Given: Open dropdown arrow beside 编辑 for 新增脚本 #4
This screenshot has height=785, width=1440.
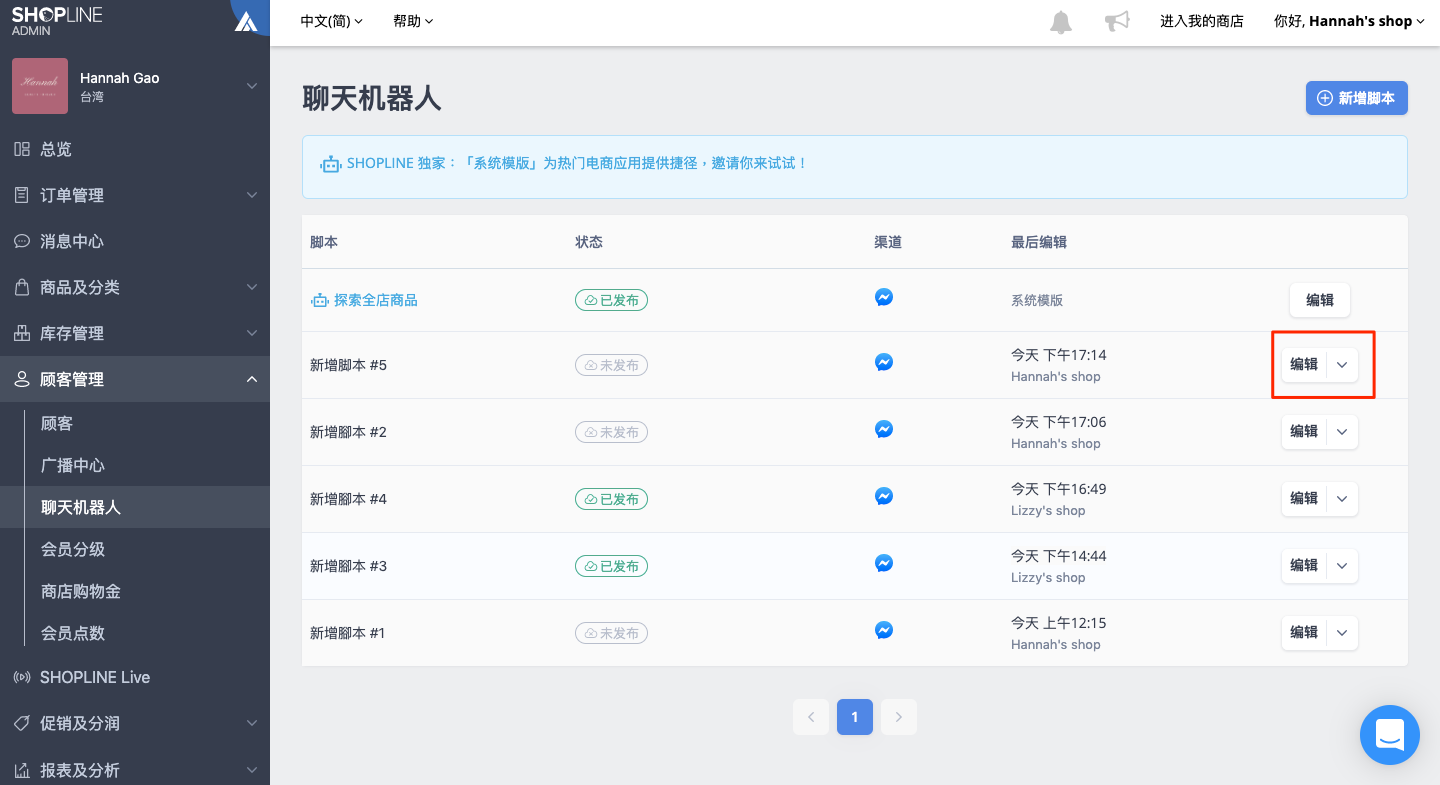Looking at the screenshot, I should tap(1342, 499).
